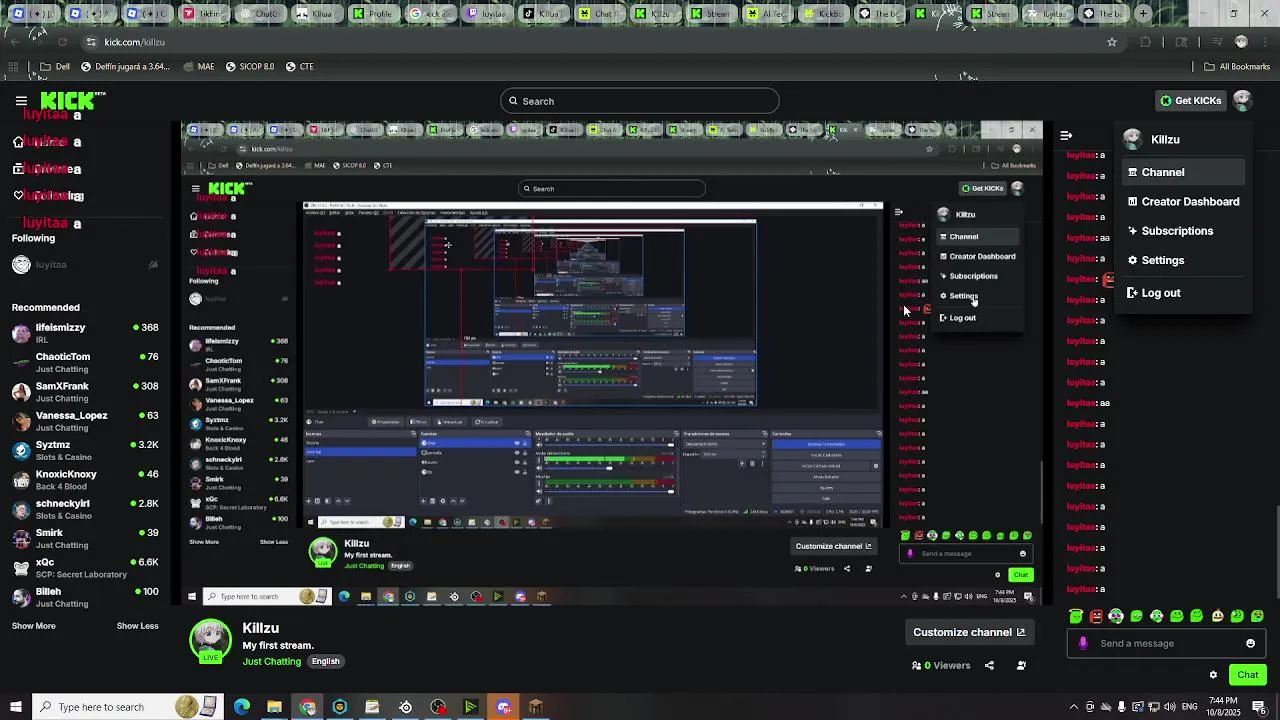
Task: Click the Customize channel button
Action: (968, 632)
